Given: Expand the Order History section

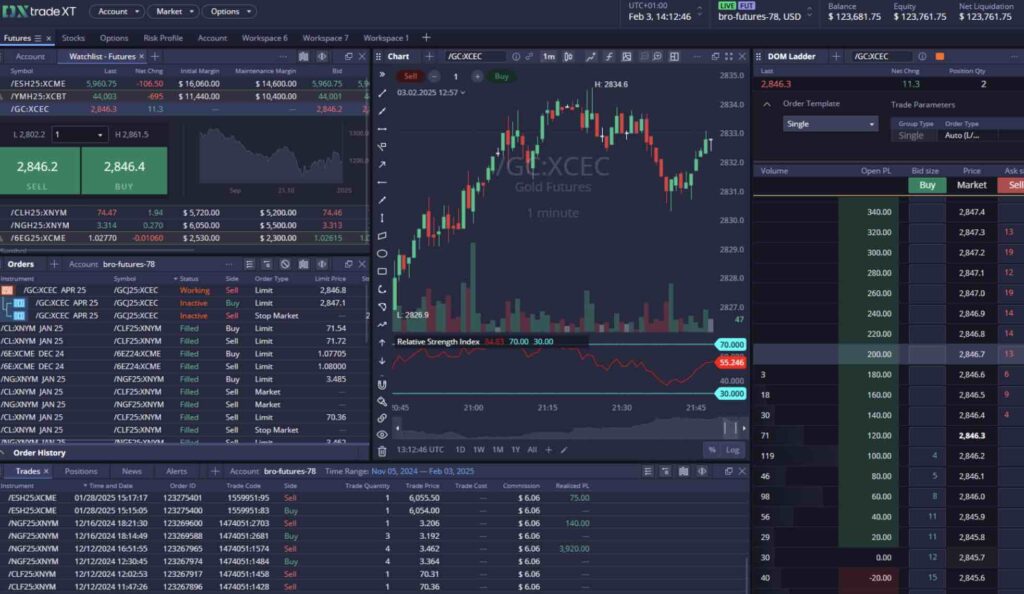Looking at the screenshot, I should [39, 453].
